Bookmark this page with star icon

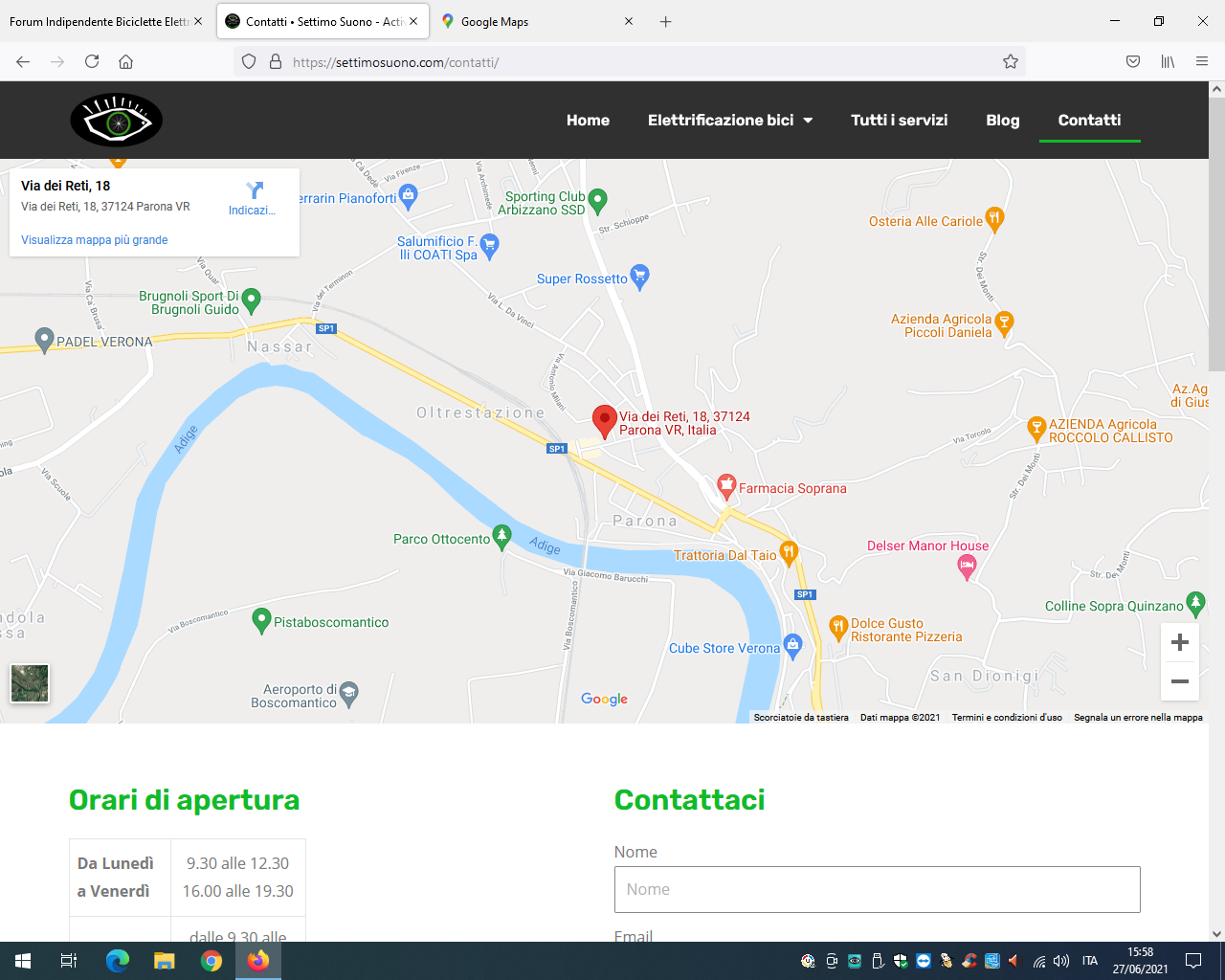1011,61
